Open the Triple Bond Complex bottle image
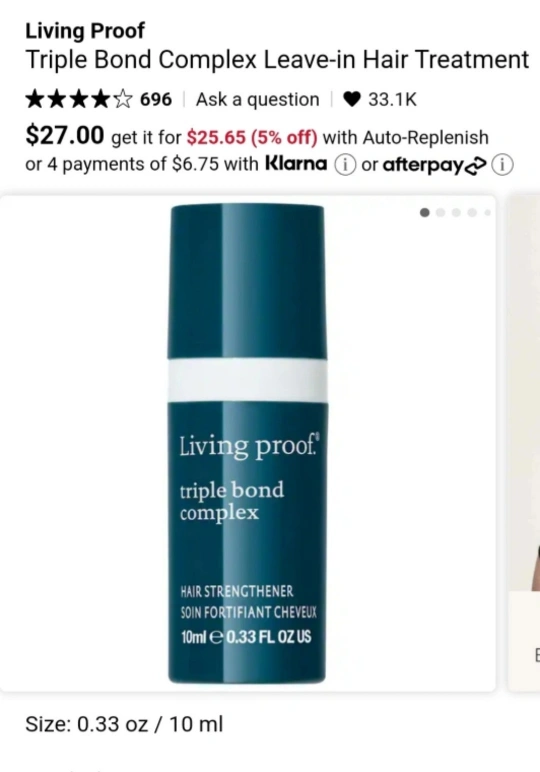This screenshot has width=540, height=772. (x=247, y=443)
